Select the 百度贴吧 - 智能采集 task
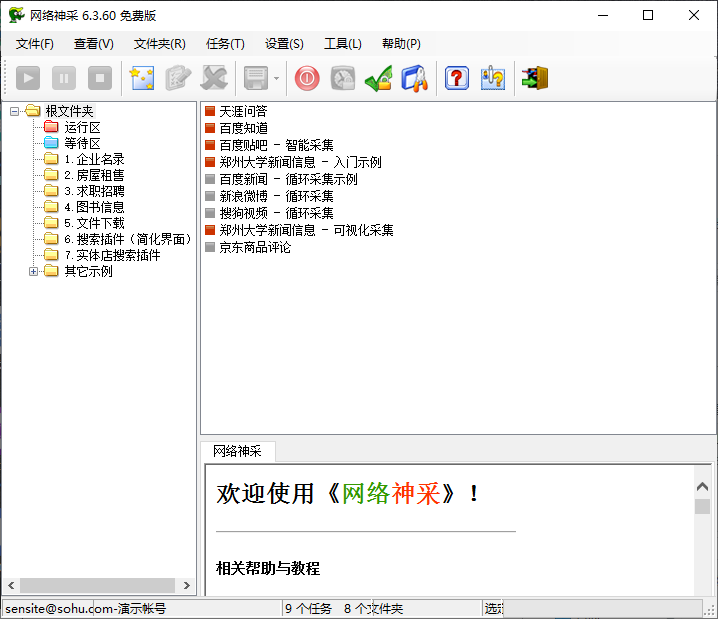Screen dimensions: 718x619 [276, 145]
